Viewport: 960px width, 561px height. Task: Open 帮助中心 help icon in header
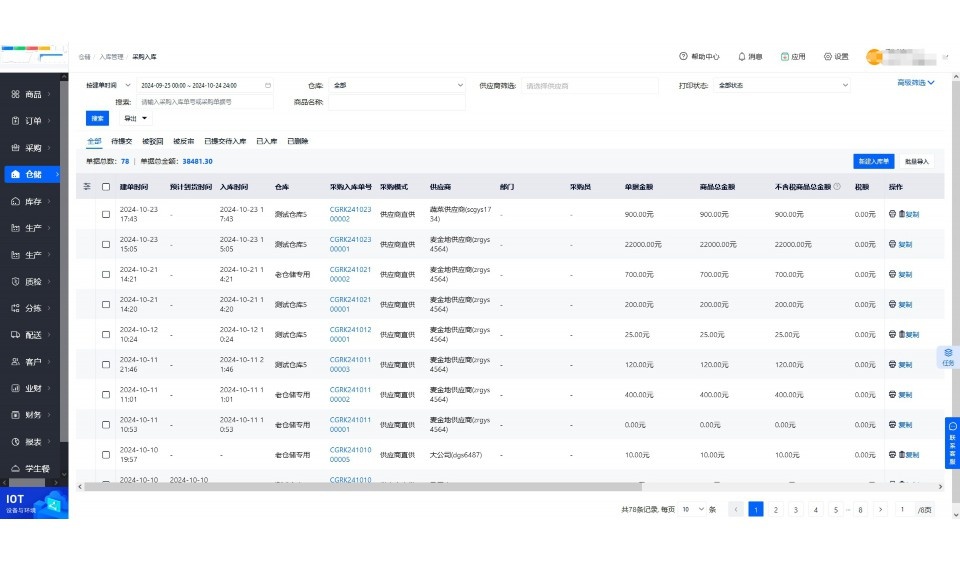click(x=683, y=57)
